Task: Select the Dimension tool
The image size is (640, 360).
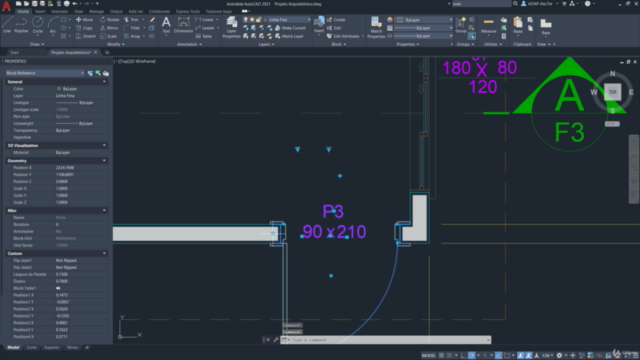Action: coord(183,24)
